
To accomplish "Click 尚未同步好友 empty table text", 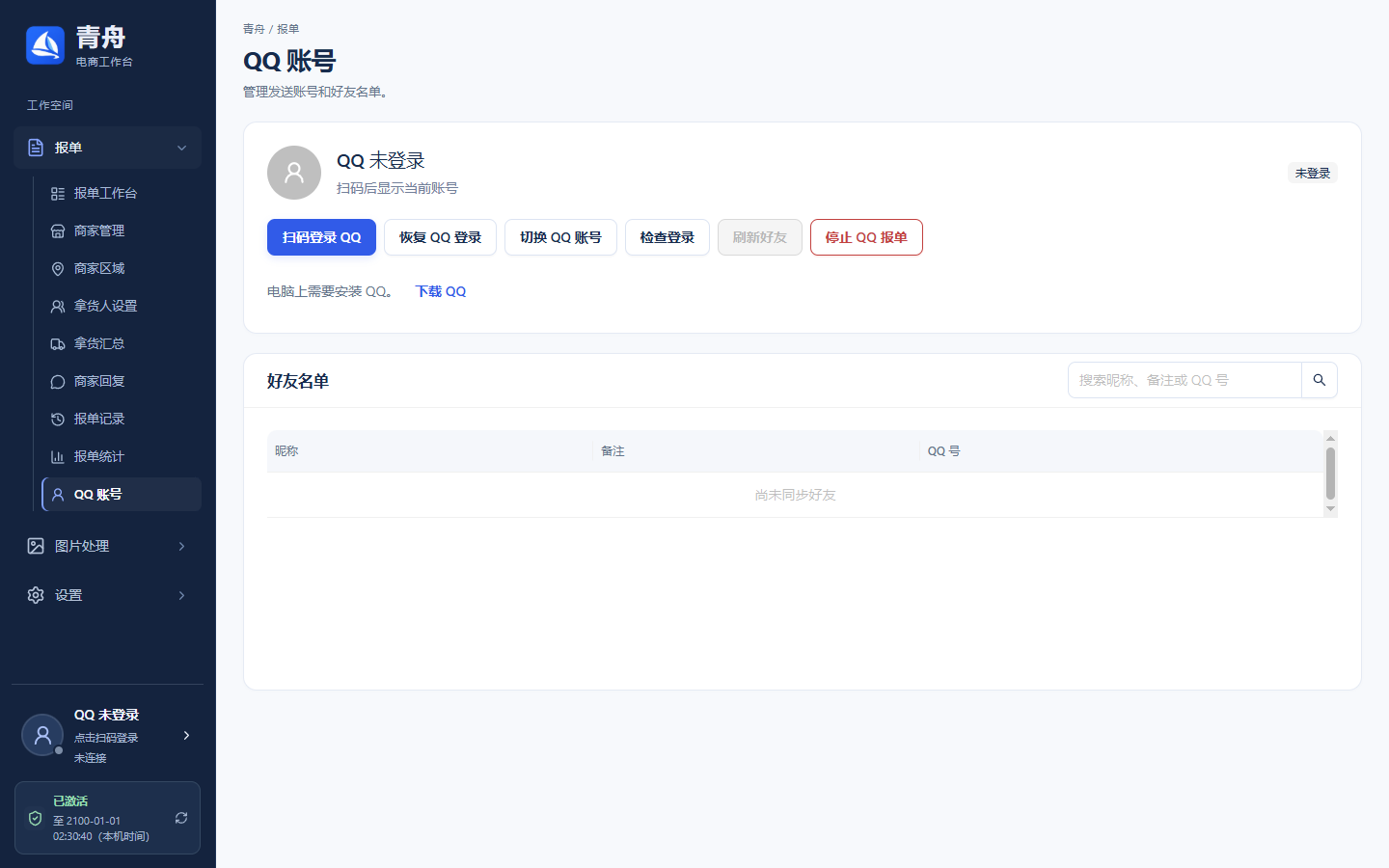I will coord(796,495).
